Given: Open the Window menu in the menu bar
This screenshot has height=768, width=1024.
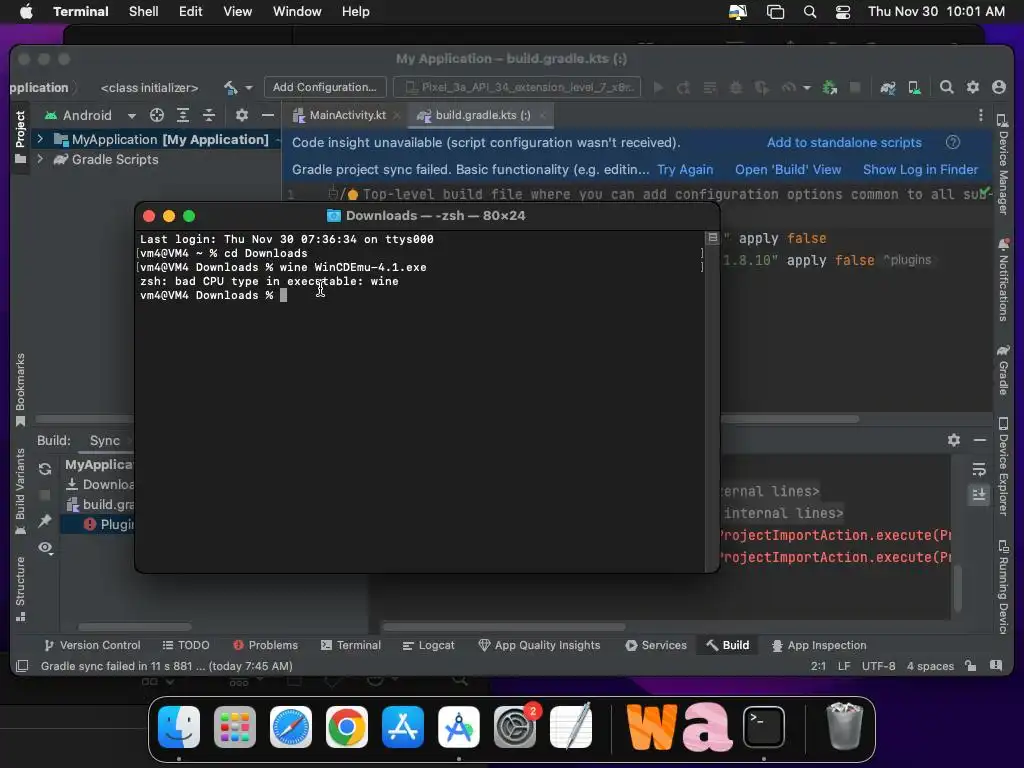Looking at the screenshot, I should click(297, 12).
